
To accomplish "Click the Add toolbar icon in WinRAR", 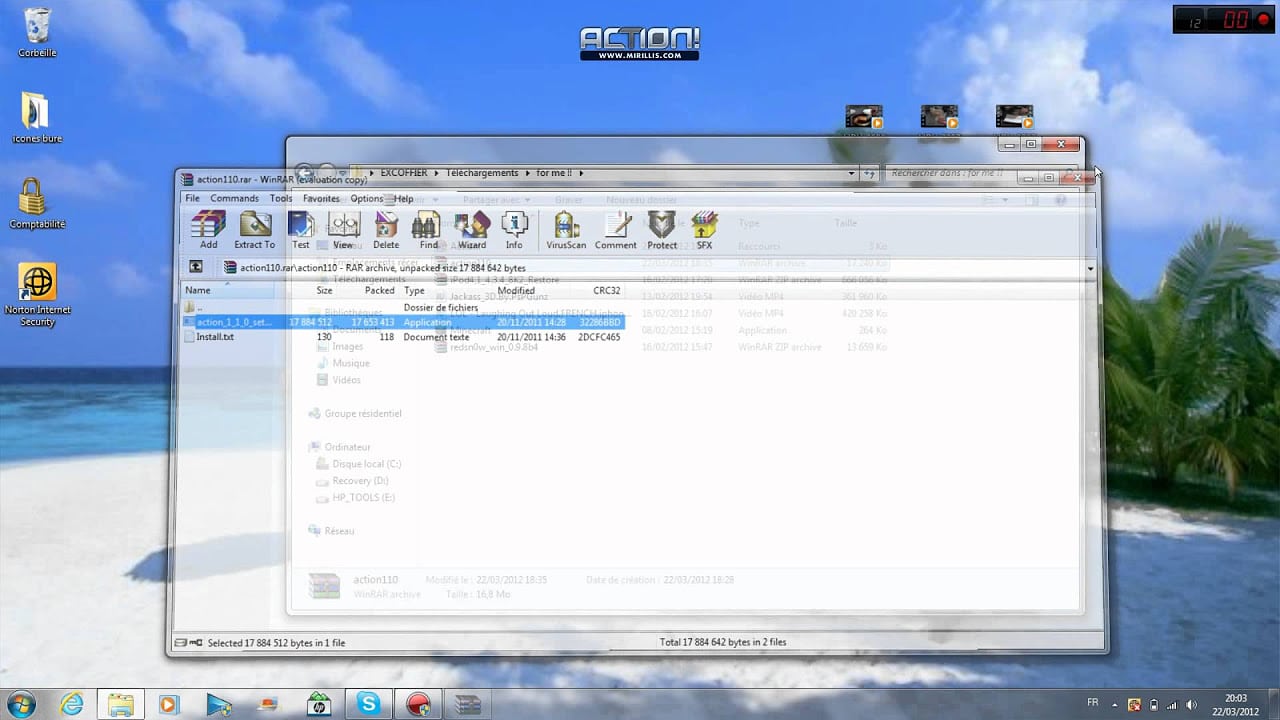I will click(208, 230).
